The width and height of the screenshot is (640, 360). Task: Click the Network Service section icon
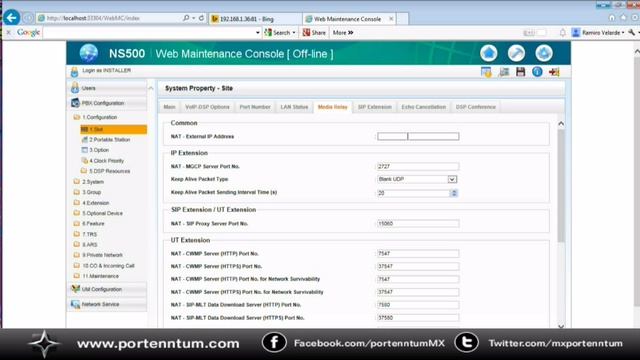tap(75, 304)
